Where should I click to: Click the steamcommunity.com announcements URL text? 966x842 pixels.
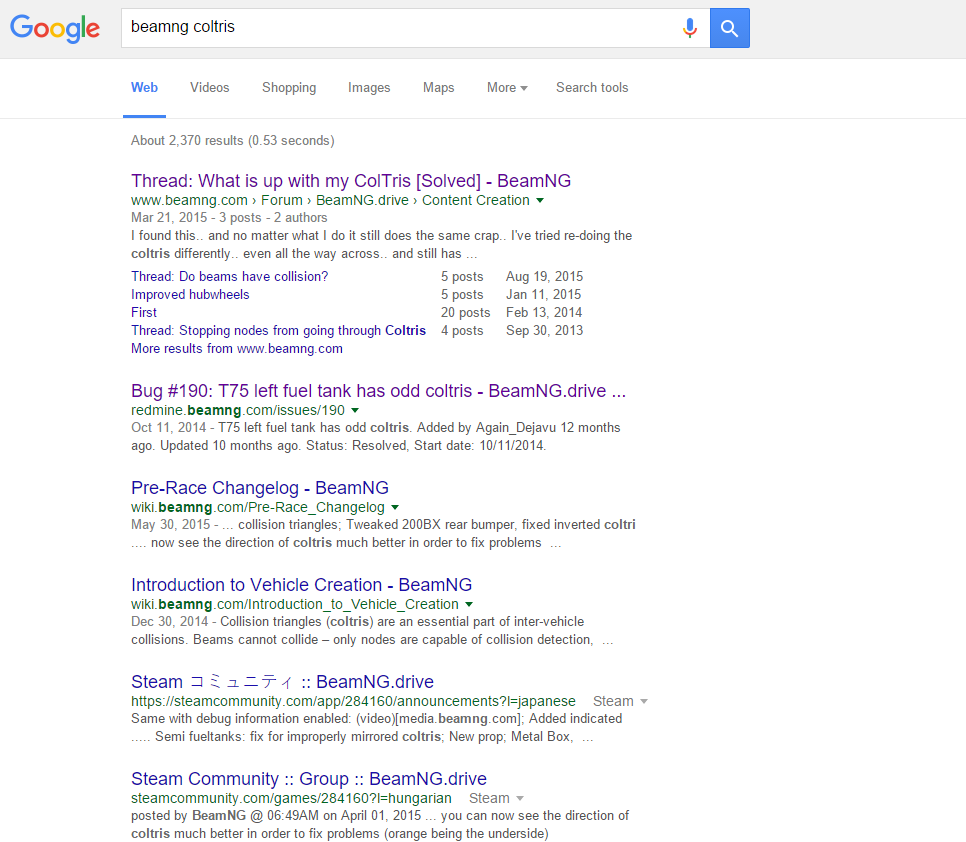(353, 701)
